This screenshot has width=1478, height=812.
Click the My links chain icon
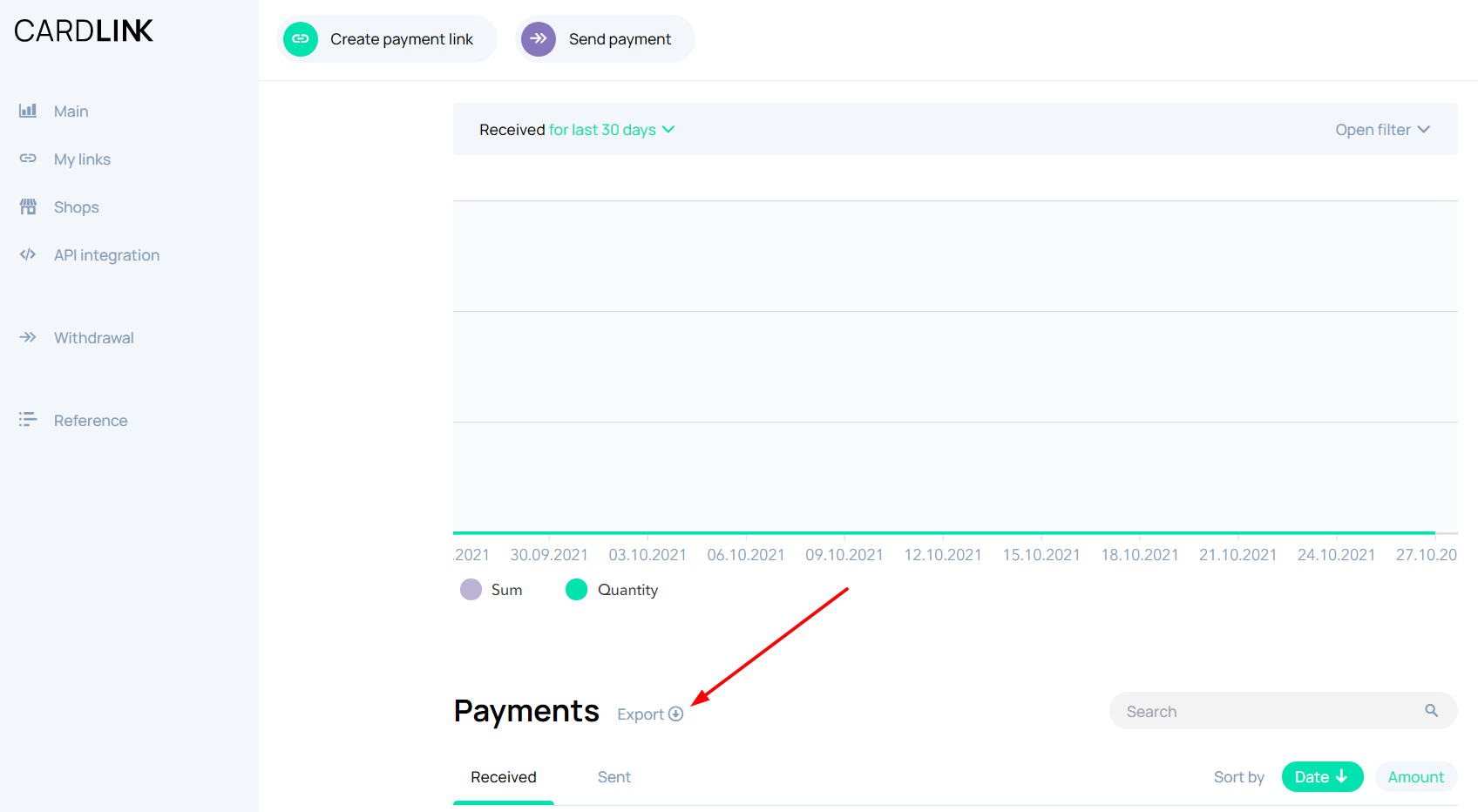point(28,159)
